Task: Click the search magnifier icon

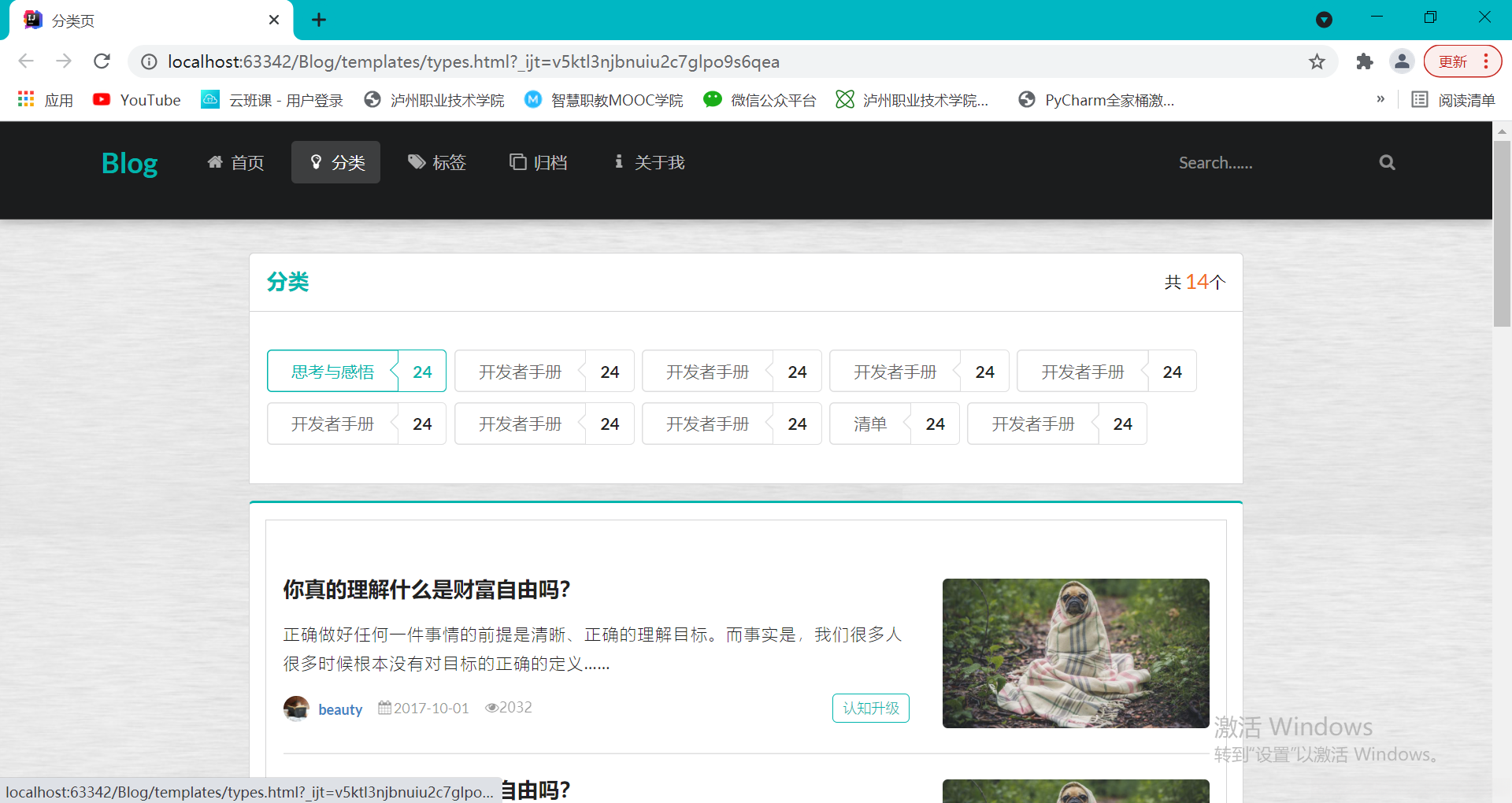Action: (x=1388, y=162)
